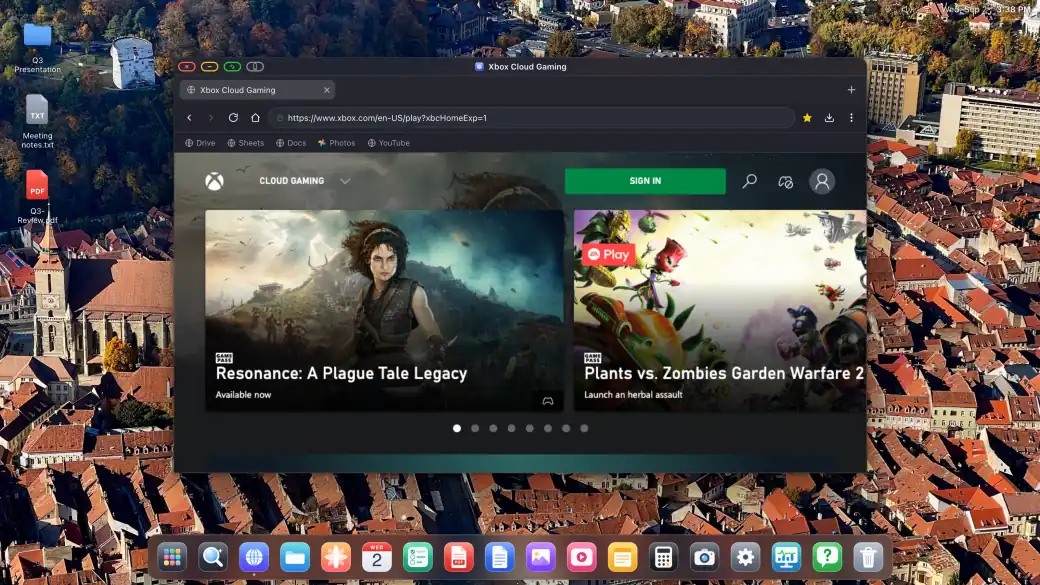Click the site lock icon in address bar

click(x=280, y=117)
